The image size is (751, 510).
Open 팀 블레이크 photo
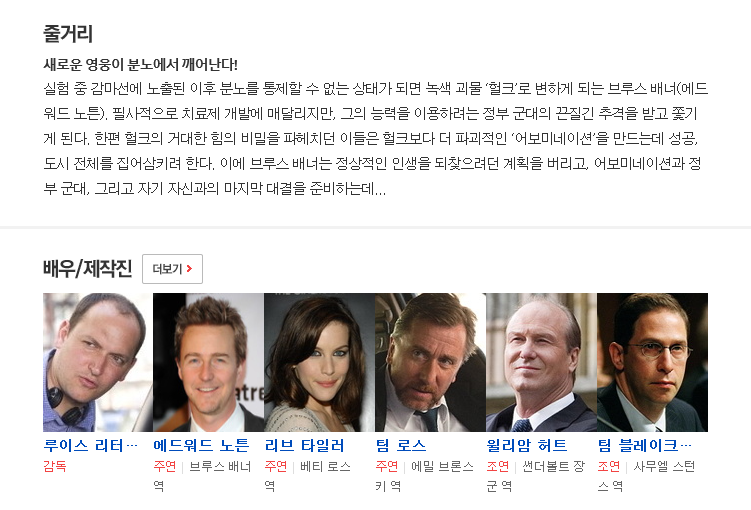(x=652, y=363)
